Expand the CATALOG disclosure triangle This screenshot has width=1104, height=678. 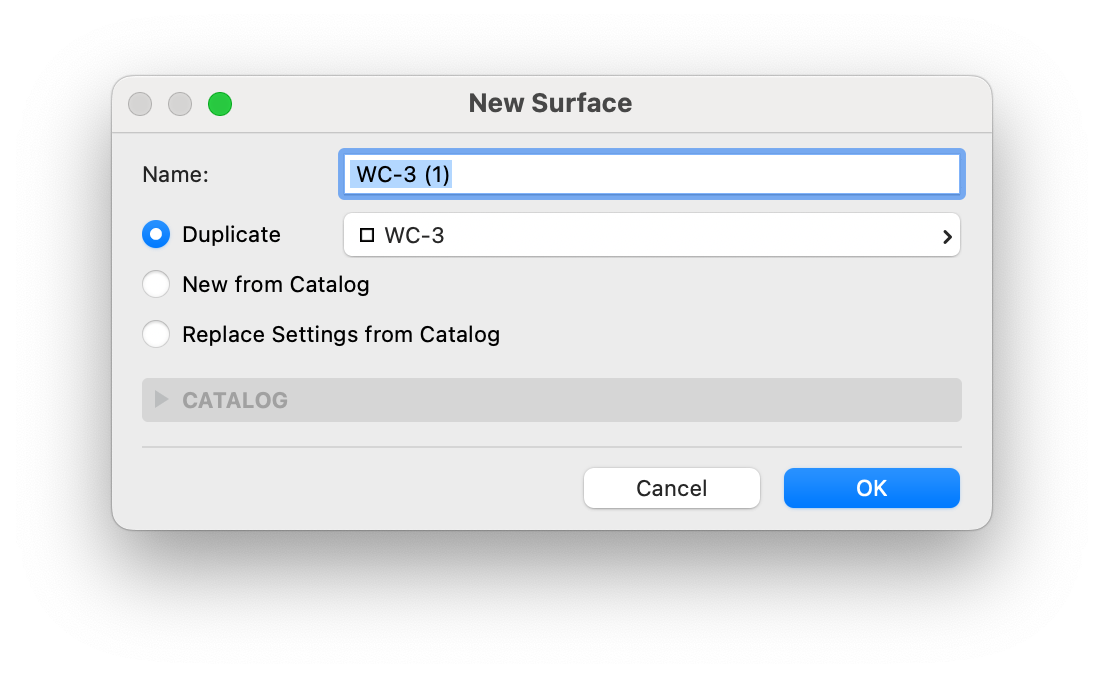click(161, 400)
